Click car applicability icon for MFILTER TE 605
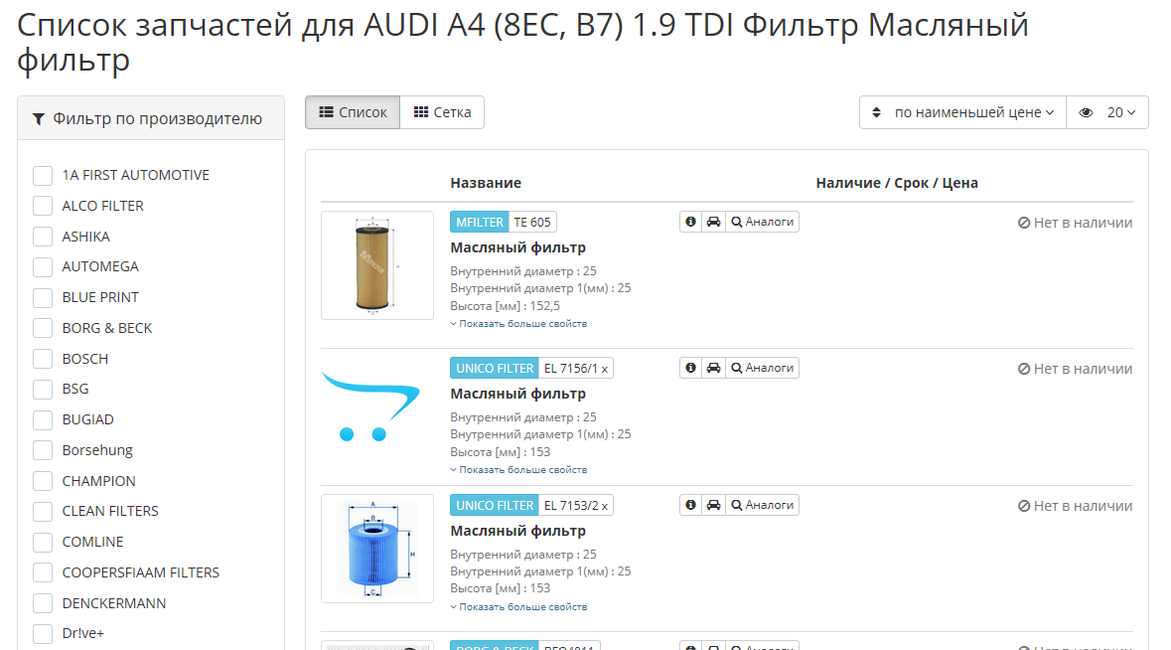The width and height of the screenshot is (1171, 650). click(x=713, y=222)
